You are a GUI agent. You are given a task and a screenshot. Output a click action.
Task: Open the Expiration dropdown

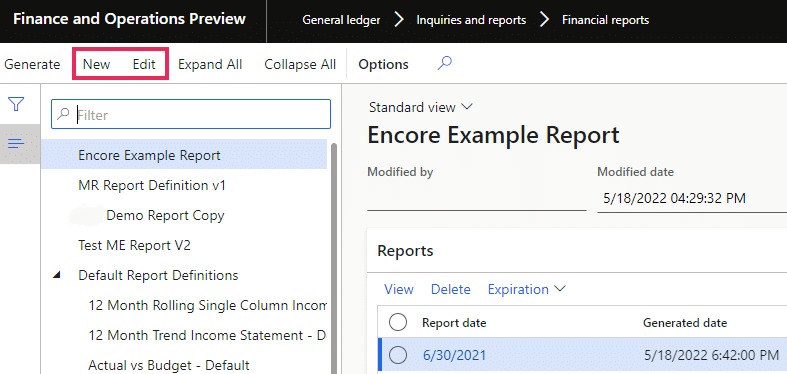point(527,289)
